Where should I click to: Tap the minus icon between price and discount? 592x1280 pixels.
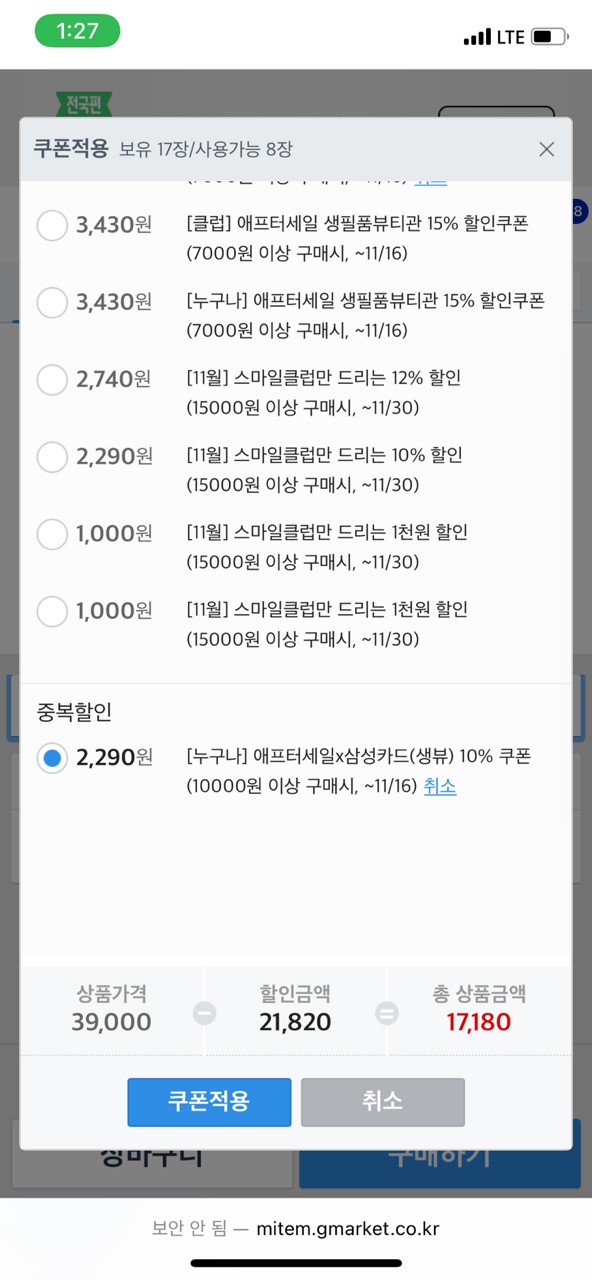(204, 1013)
